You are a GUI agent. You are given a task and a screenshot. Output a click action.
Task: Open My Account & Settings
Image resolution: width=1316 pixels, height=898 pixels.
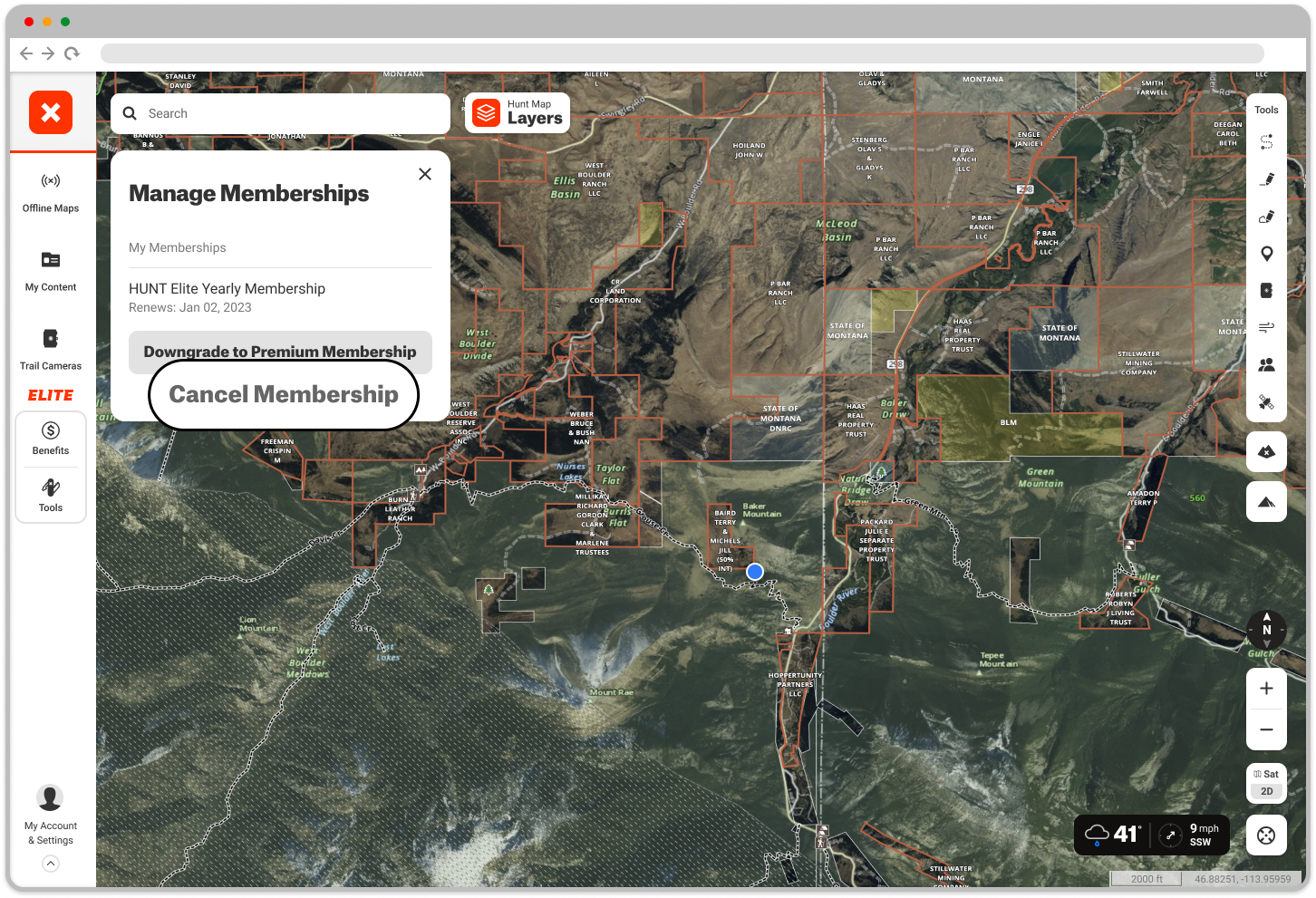pos(50,816)
